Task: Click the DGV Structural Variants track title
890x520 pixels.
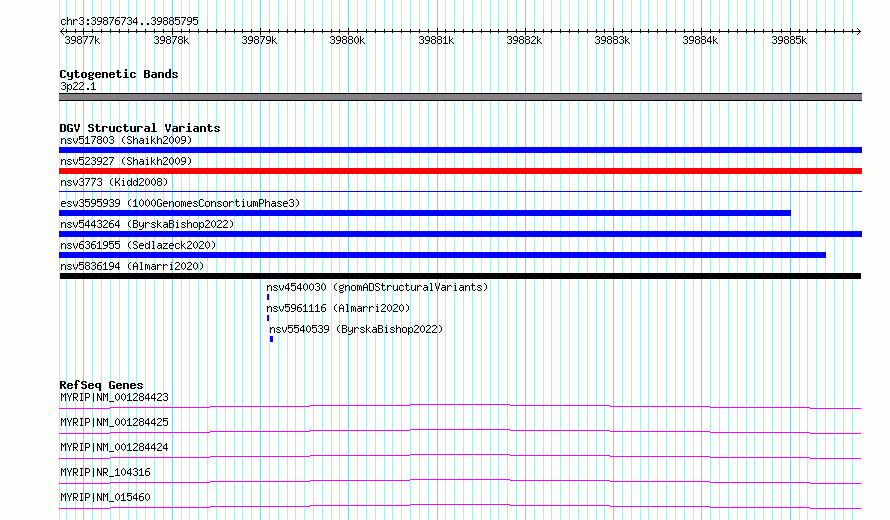Action: 140,128
